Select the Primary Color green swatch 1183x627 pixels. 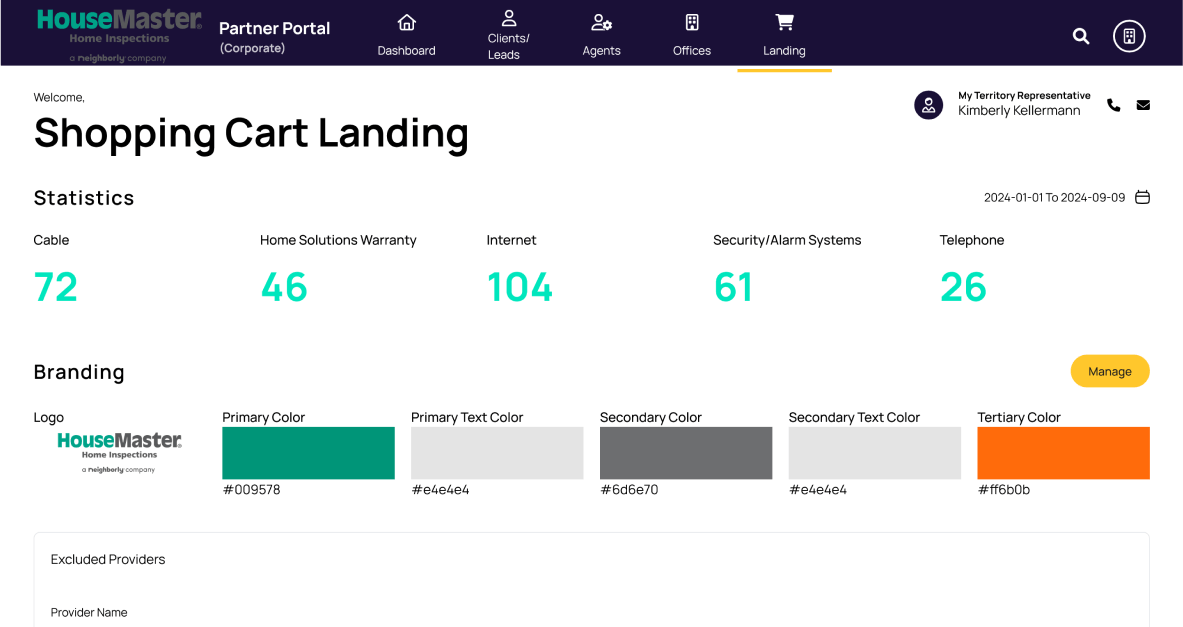tap(308, 452)
